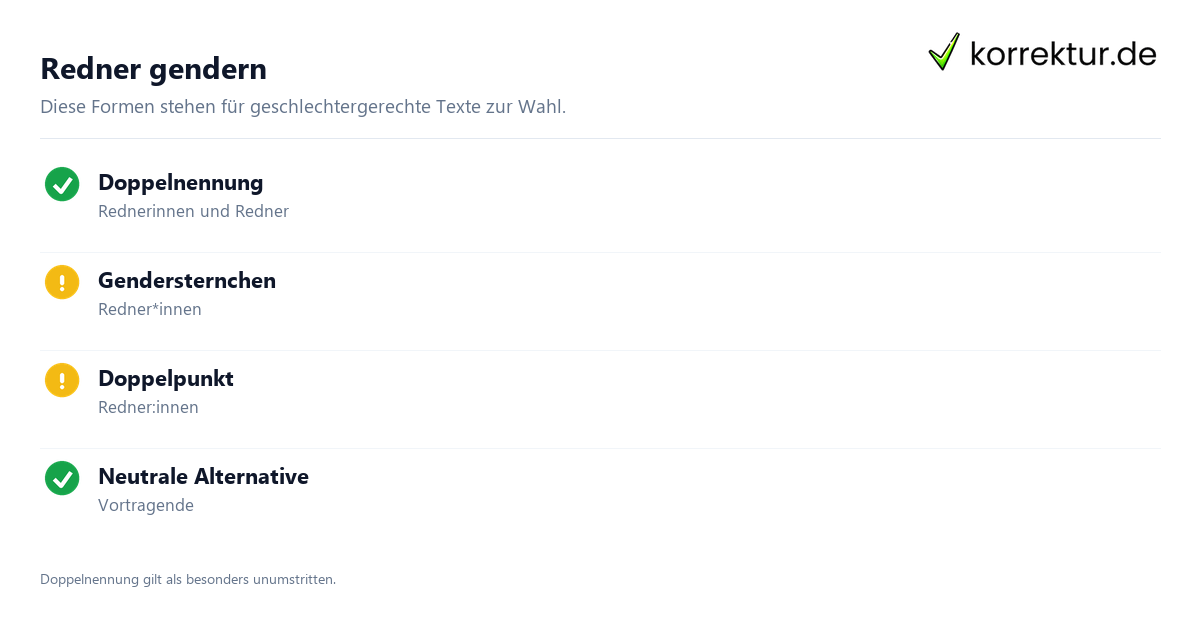Click the yellow warning icon beside Doppelpunkt

pyautogui.click(x=62, y=380)
